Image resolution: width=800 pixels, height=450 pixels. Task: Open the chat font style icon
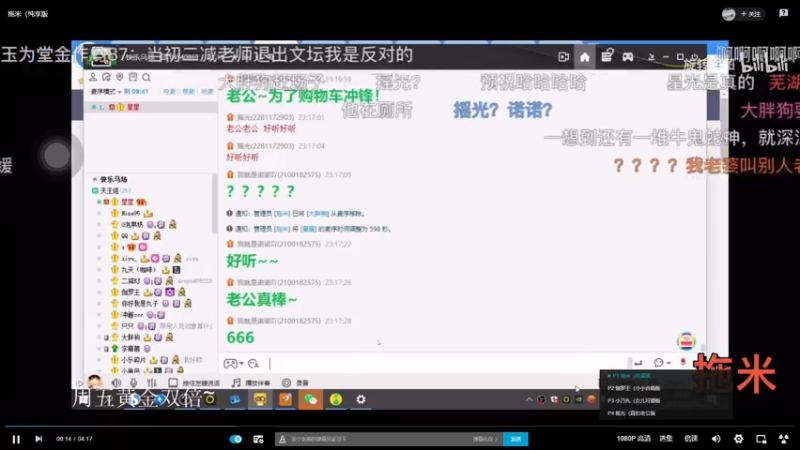254,363
